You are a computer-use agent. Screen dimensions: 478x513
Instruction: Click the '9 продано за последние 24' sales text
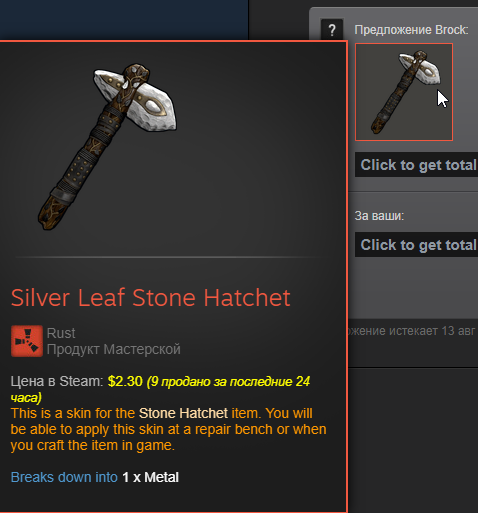228,381
